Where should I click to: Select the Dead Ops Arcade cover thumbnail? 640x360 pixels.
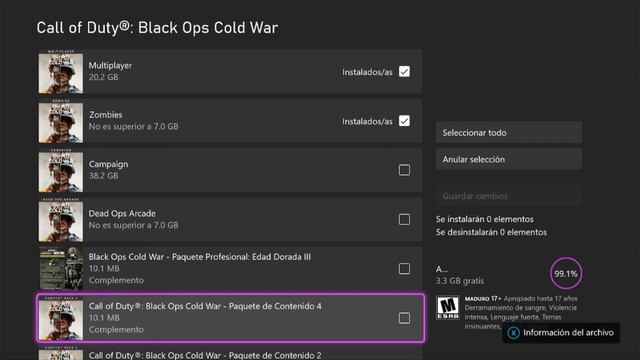[61, 221]
